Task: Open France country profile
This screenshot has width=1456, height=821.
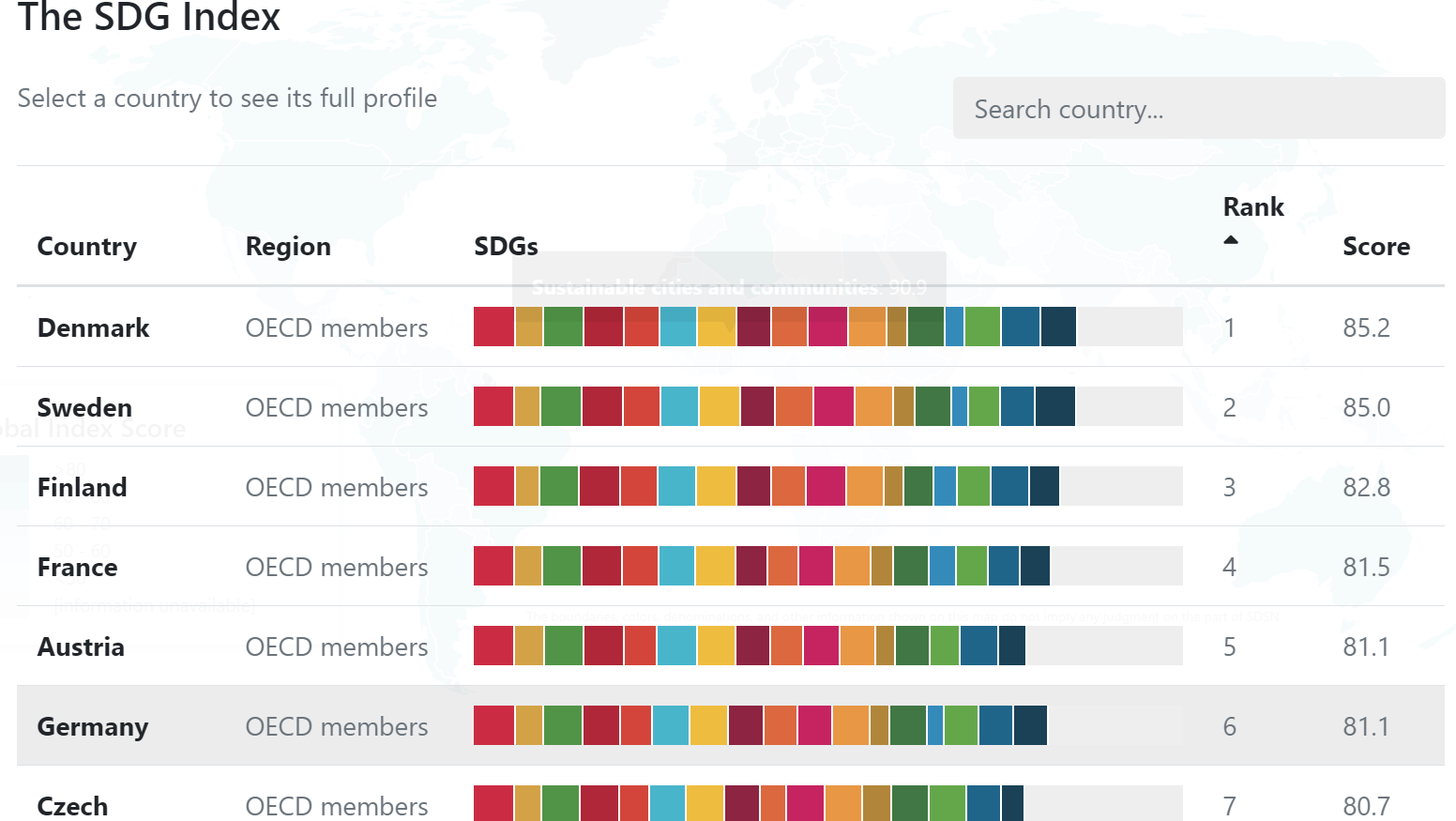Action: pyautogui.click(x=77, y=567)
